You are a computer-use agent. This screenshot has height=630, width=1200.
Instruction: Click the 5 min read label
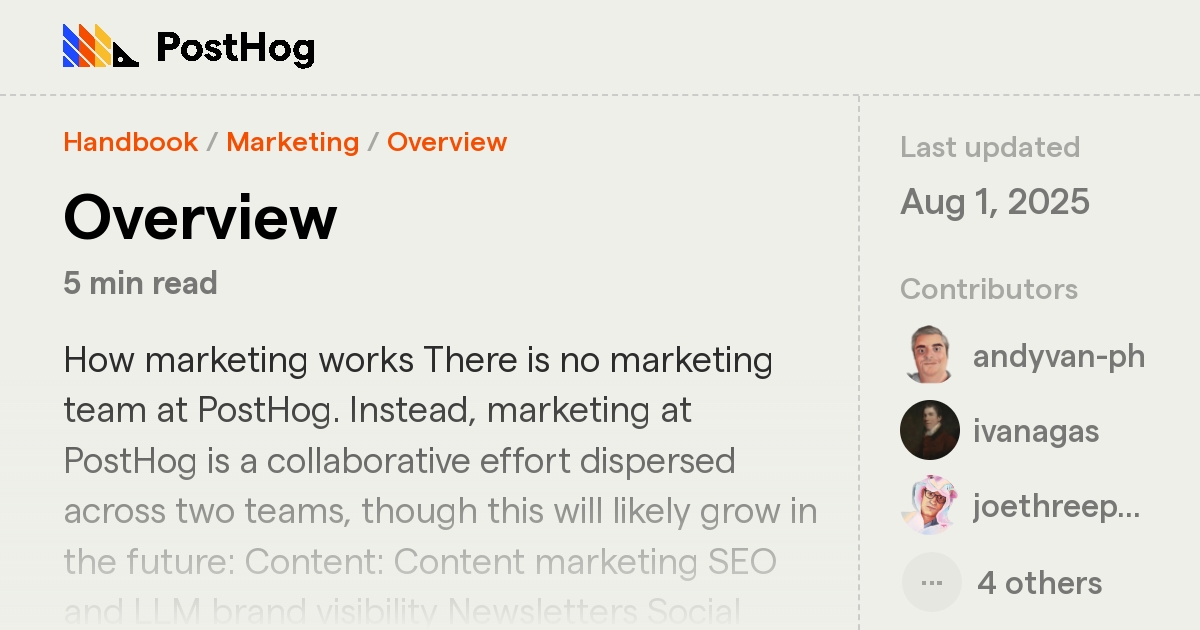tap(140, 283)
